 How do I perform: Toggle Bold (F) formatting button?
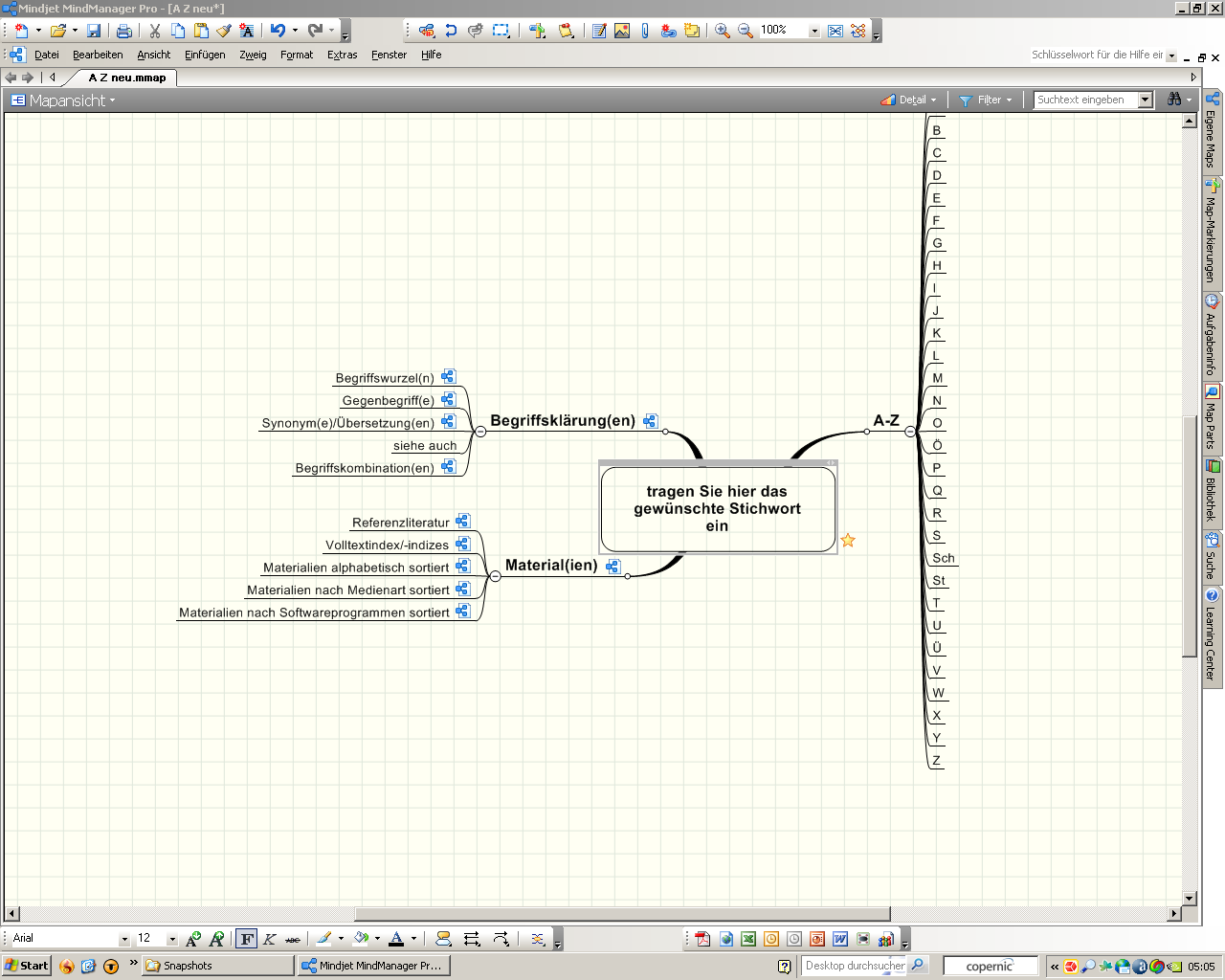[x=247, y=939]
